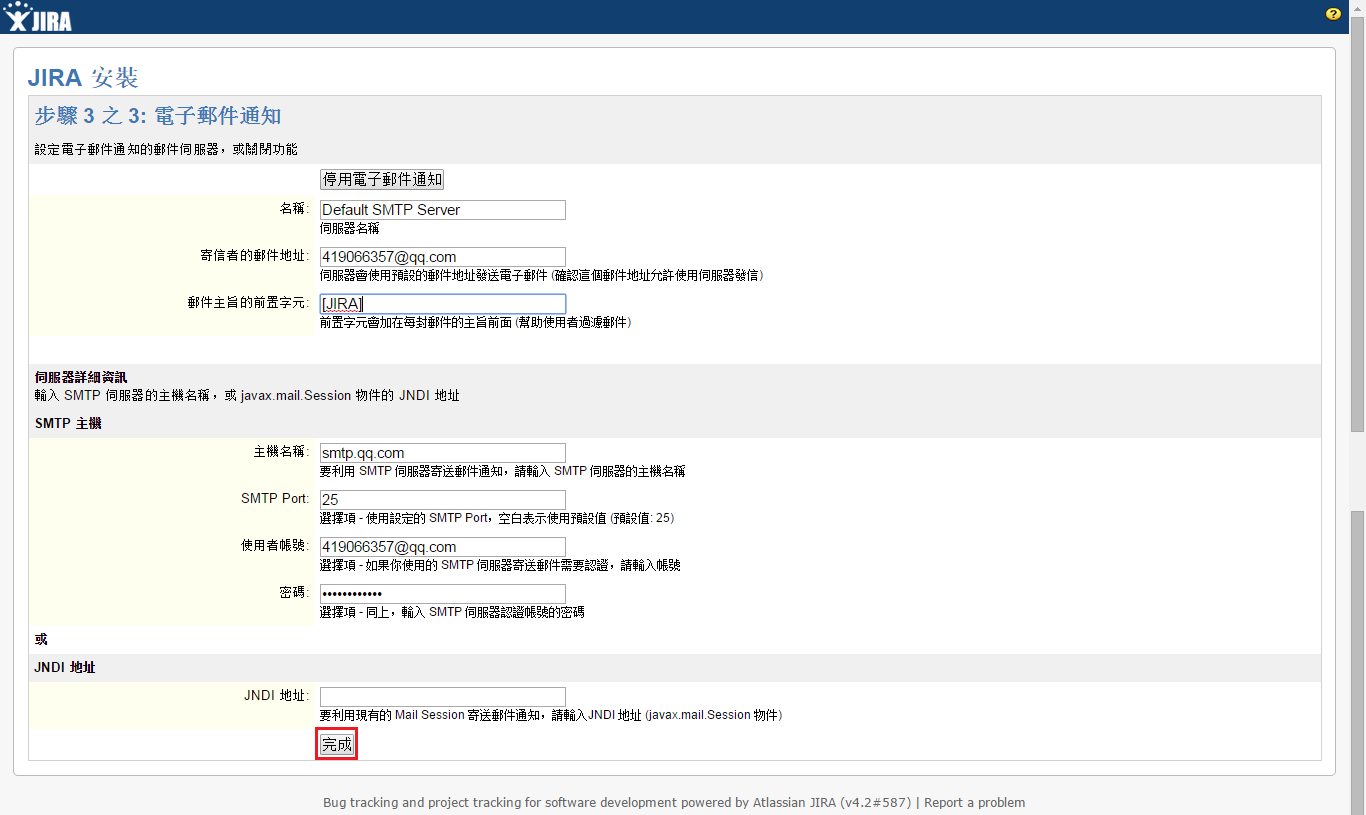Click the 寄信者的郵件地址 input field
The image size is (1366, 815).
[x=443, y=257]
